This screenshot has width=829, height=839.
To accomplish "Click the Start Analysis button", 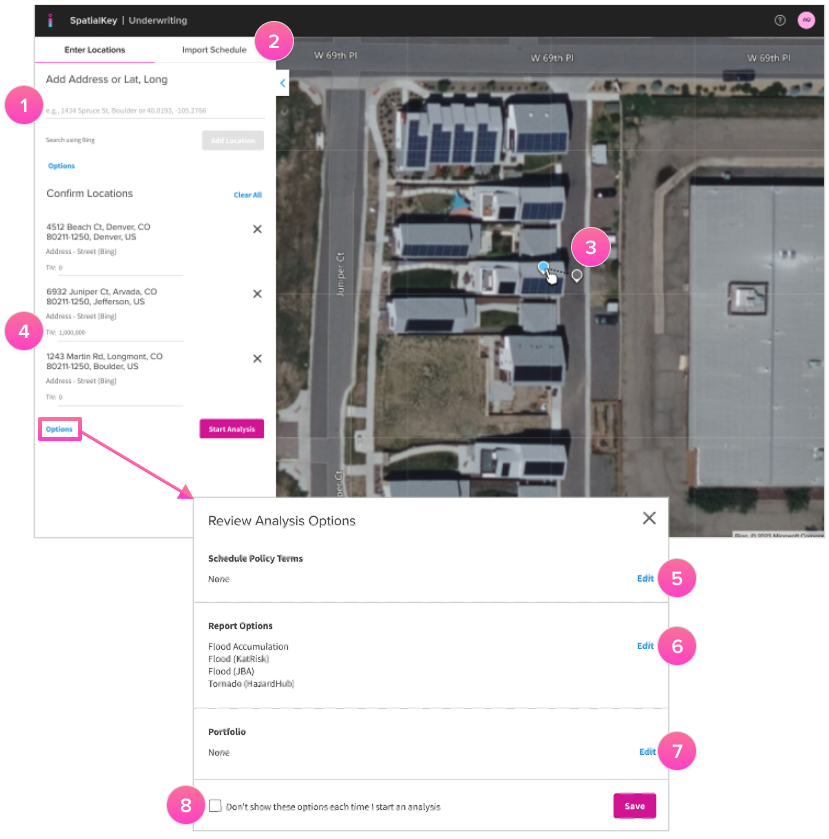I will pos(231,428).
